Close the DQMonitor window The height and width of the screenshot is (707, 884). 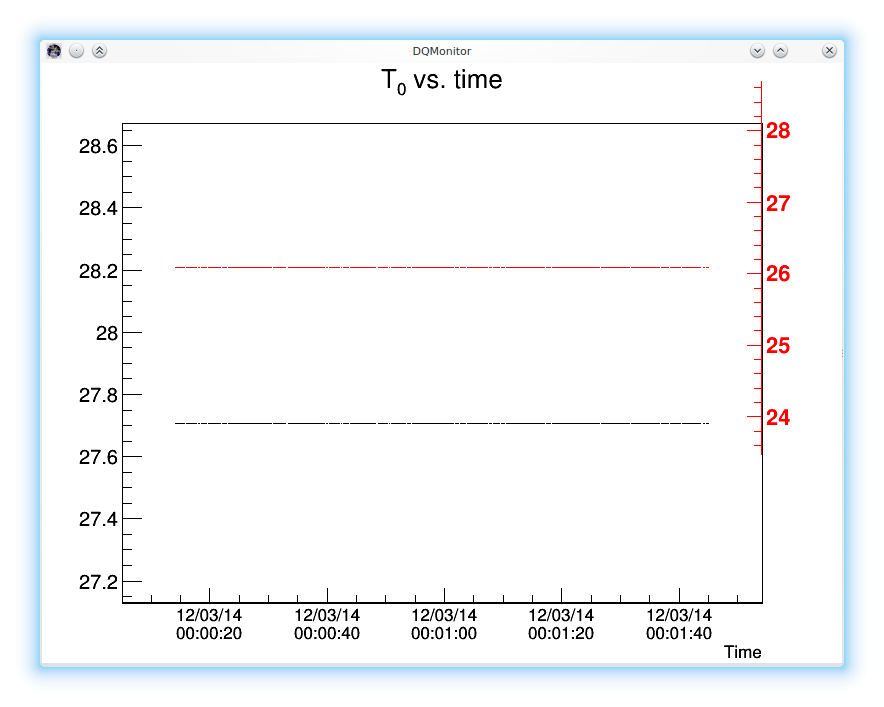829,50
